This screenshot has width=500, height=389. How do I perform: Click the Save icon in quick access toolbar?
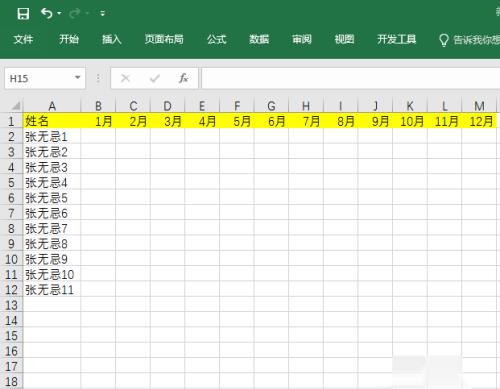(x=23, y=14)
